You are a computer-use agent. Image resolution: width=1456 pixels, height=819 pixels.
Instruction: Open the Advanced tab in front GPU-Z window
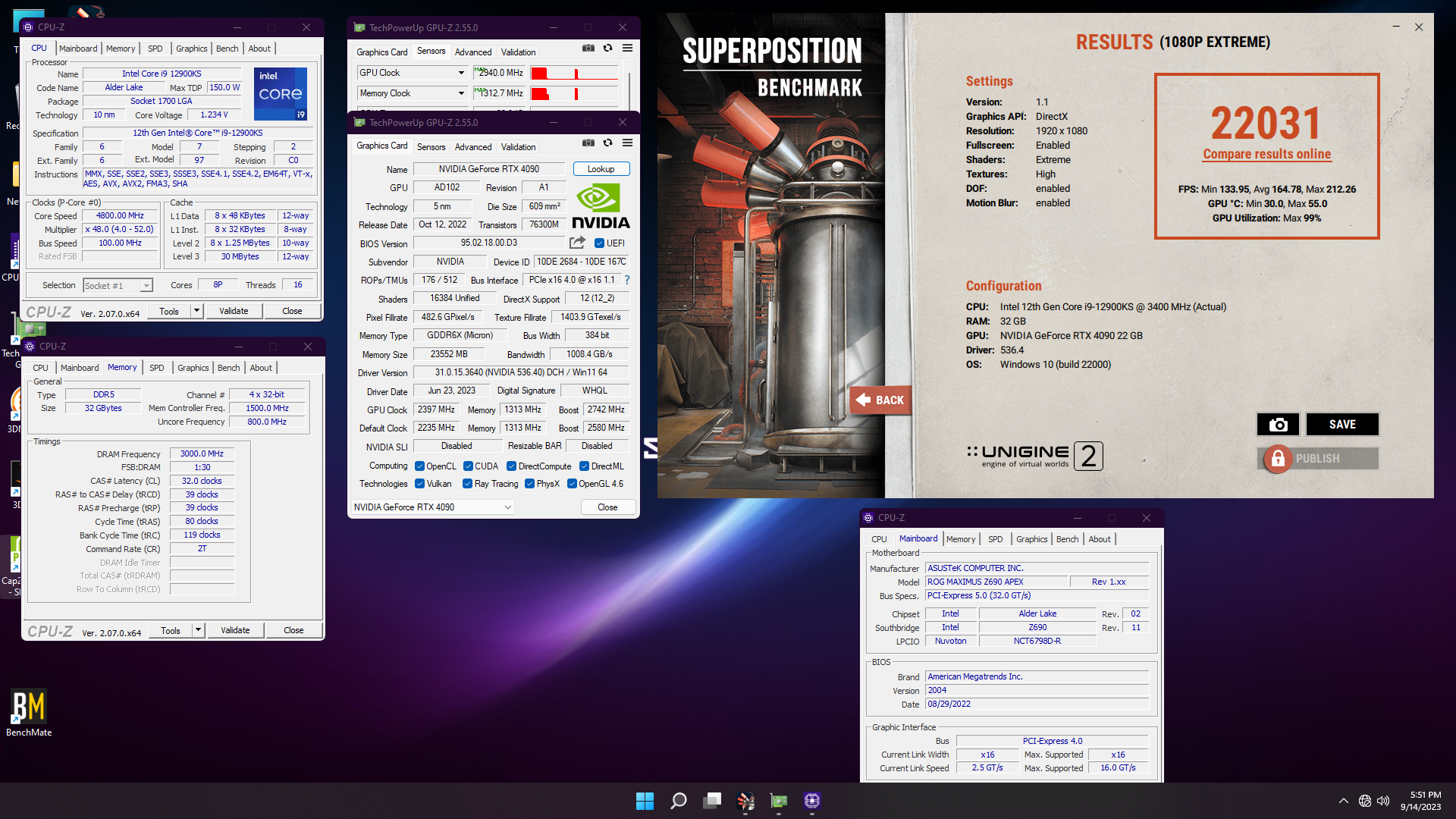click(x=473, y=147)
